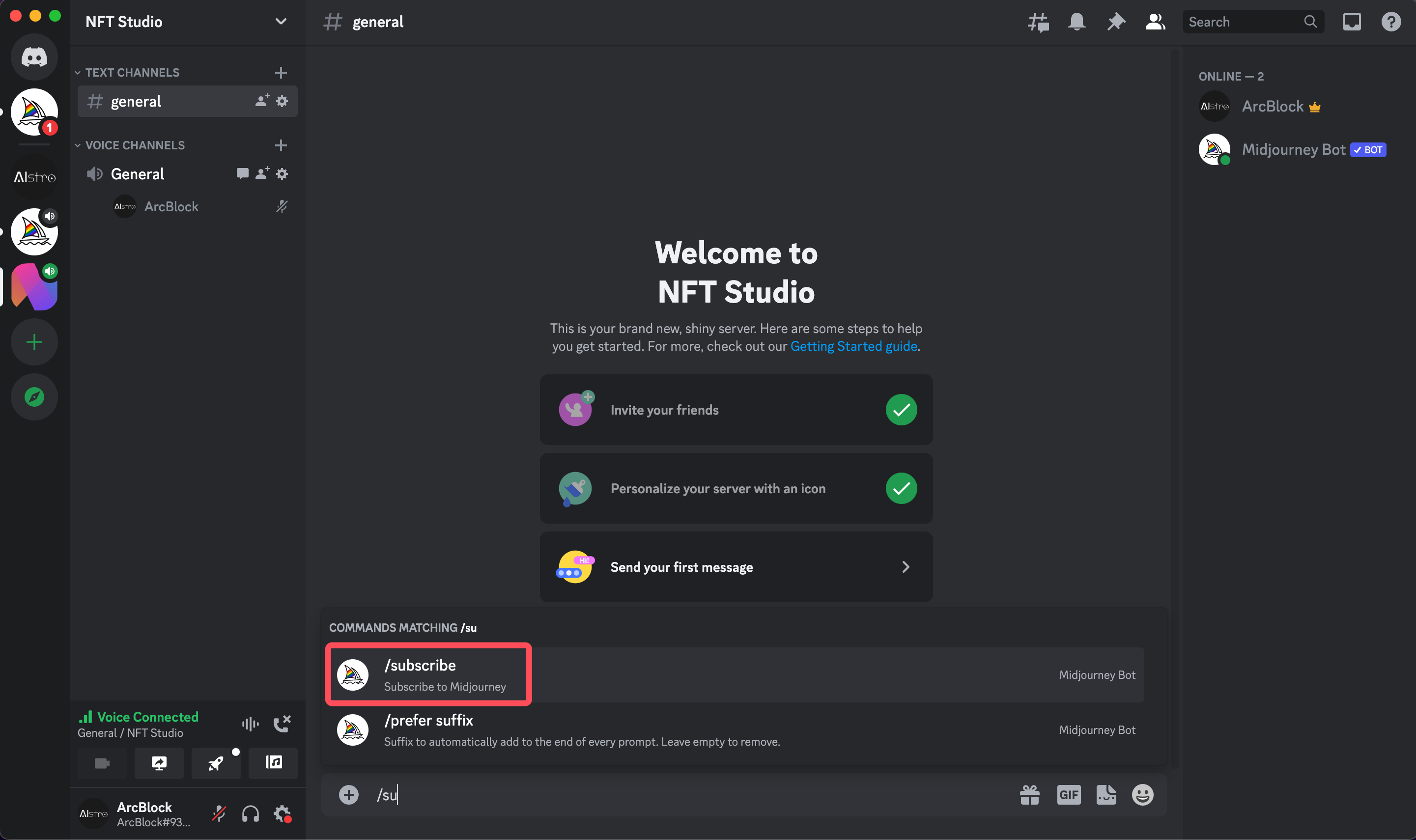The width and height of the screenshot is (1416, 840).
Task: Disconnect from voice with phone icon
Action: coord(282,724)
